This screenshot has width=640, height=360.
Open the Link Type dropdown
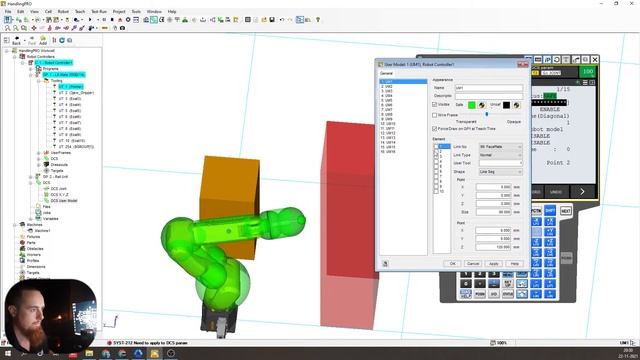tap(500, 155)
